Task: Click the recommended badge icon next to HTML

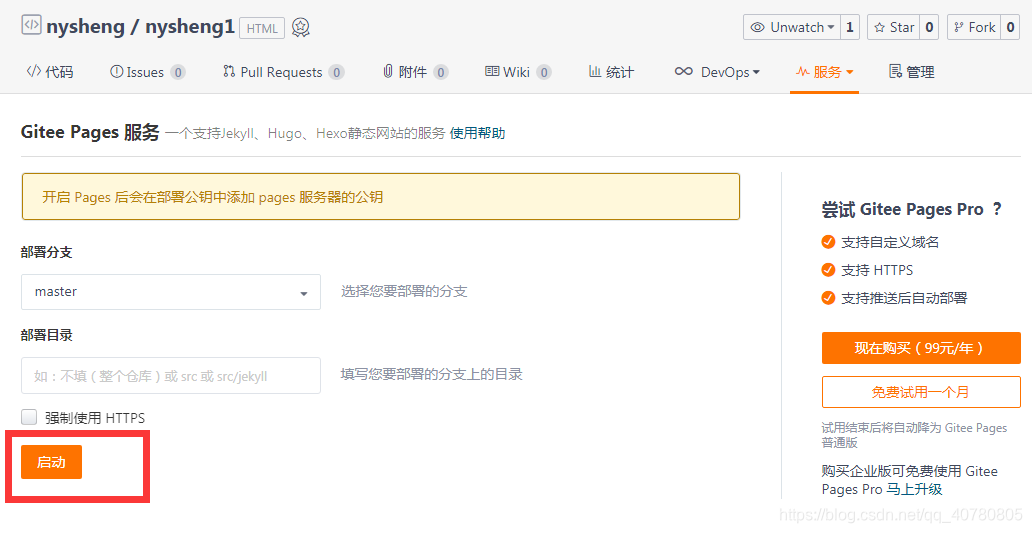Action: pyautogui.click(x=301, y=28)
